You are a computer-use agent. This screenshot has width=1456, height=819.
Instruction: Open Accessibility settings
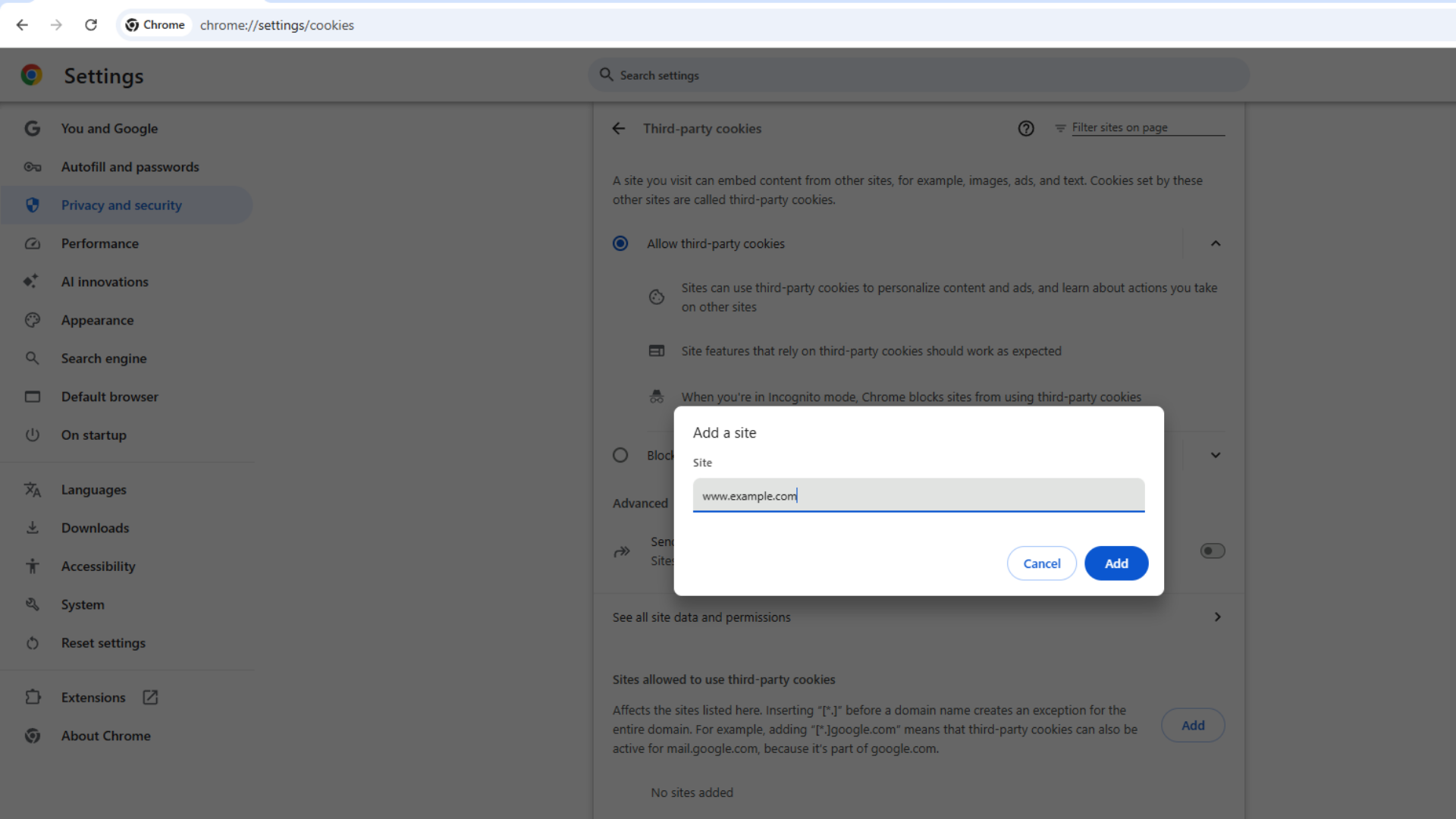99,566
